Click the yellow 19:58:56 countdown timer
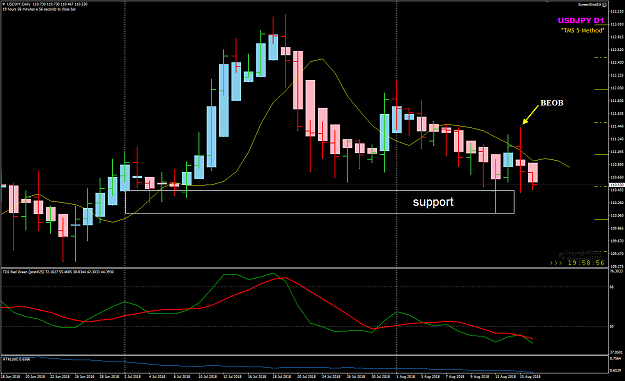 pos(586,263)
